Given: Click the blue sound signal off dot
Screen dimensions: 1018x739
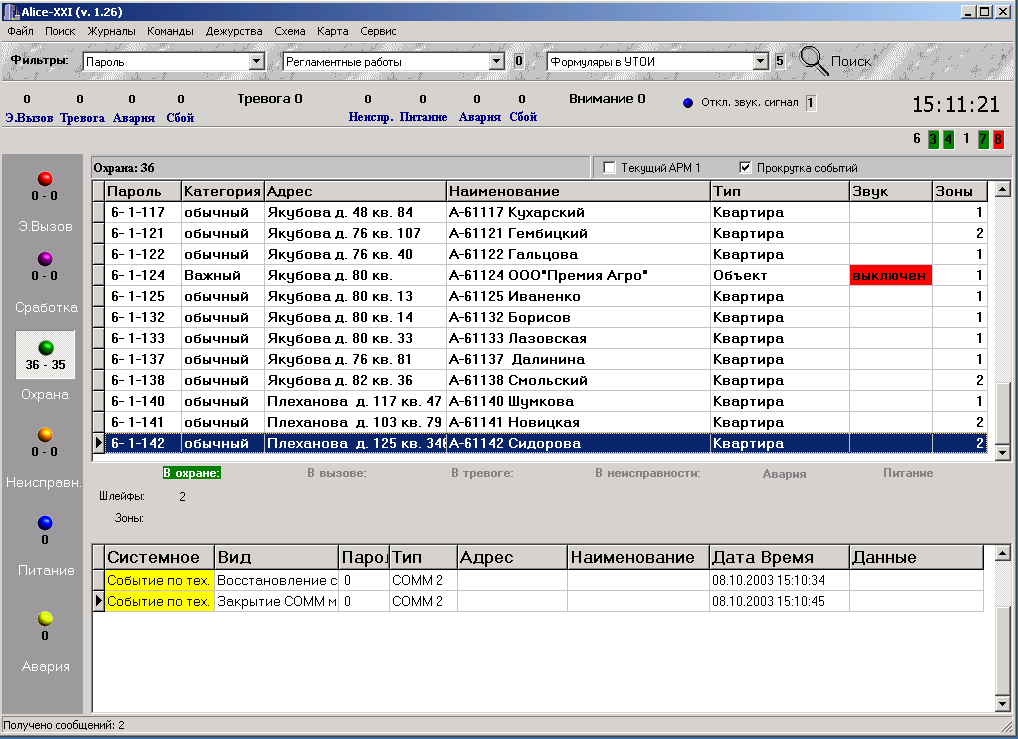Looking at the screenshot, I should pos(688,103).
